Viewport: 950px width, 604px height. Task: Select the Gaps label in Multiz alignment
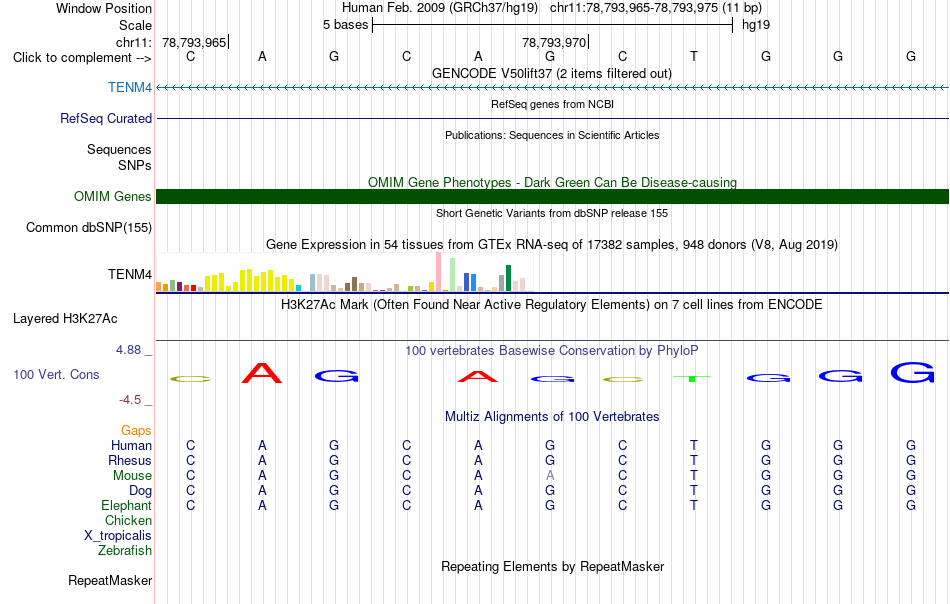pos(136,430)
